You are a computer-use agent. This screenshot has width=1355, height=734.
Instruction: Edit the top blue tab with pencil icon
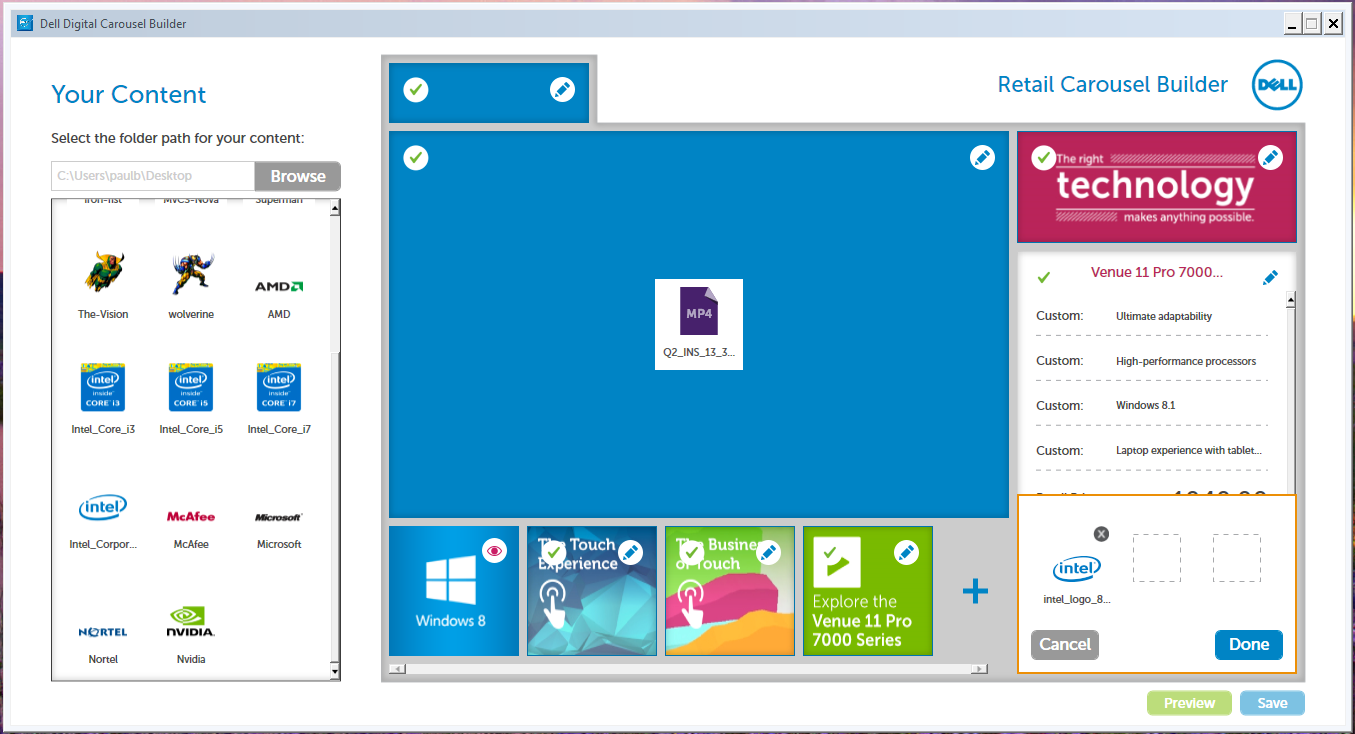point(562,90)
